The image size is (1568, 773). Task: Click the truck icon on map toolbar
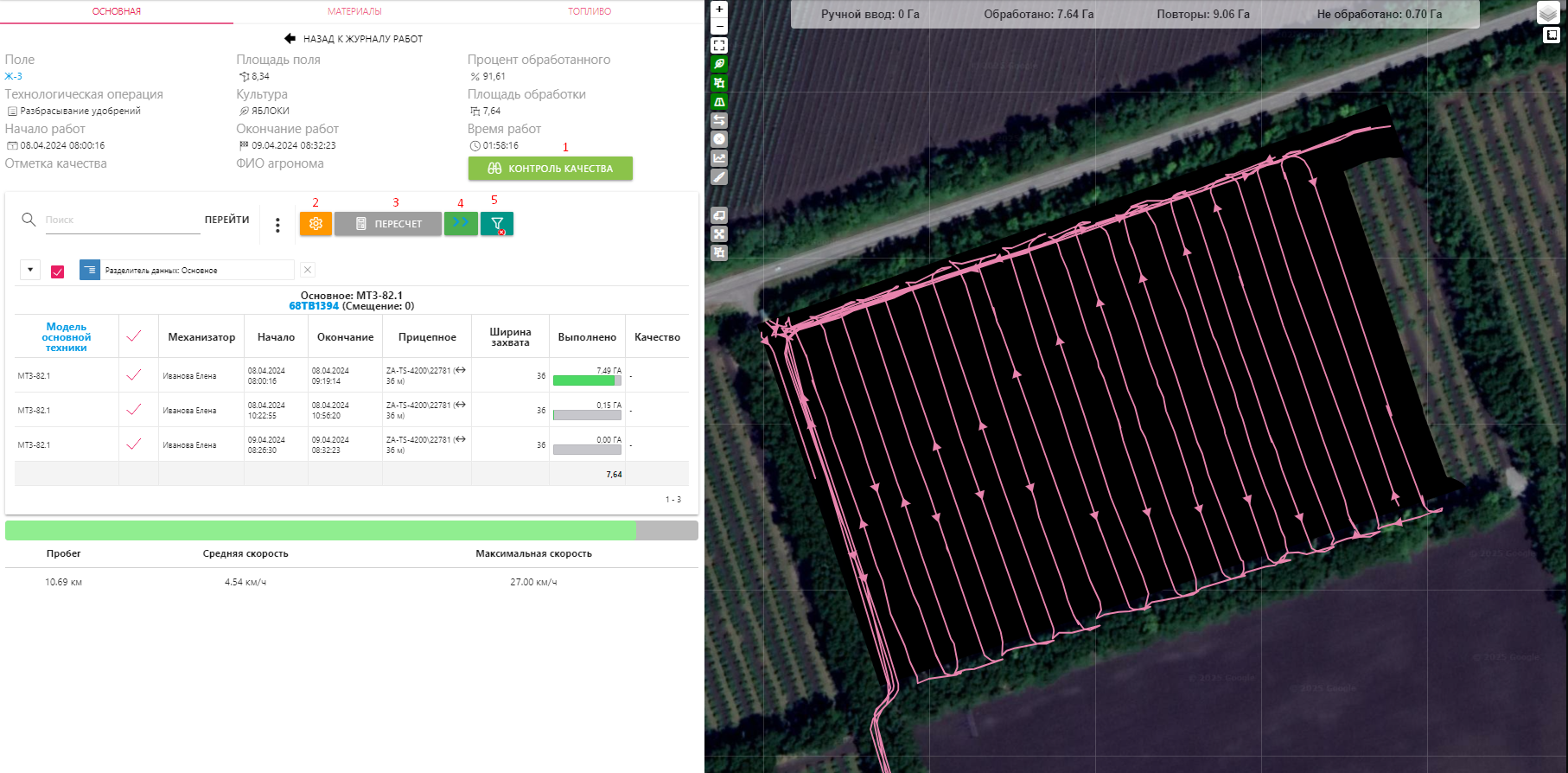coord(719,214)
